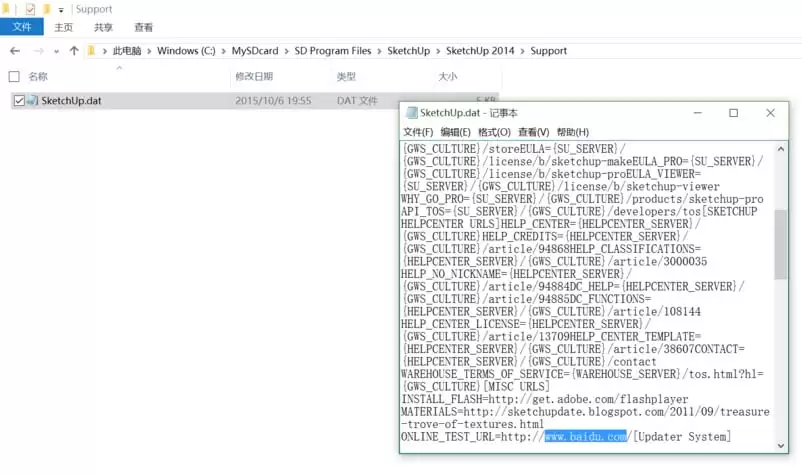Image resolution: width=802 pixels, height=475 pixels.
Task: Switch to the 查看 ribbon tab in Explorer
Action: (x=144, y=28)
